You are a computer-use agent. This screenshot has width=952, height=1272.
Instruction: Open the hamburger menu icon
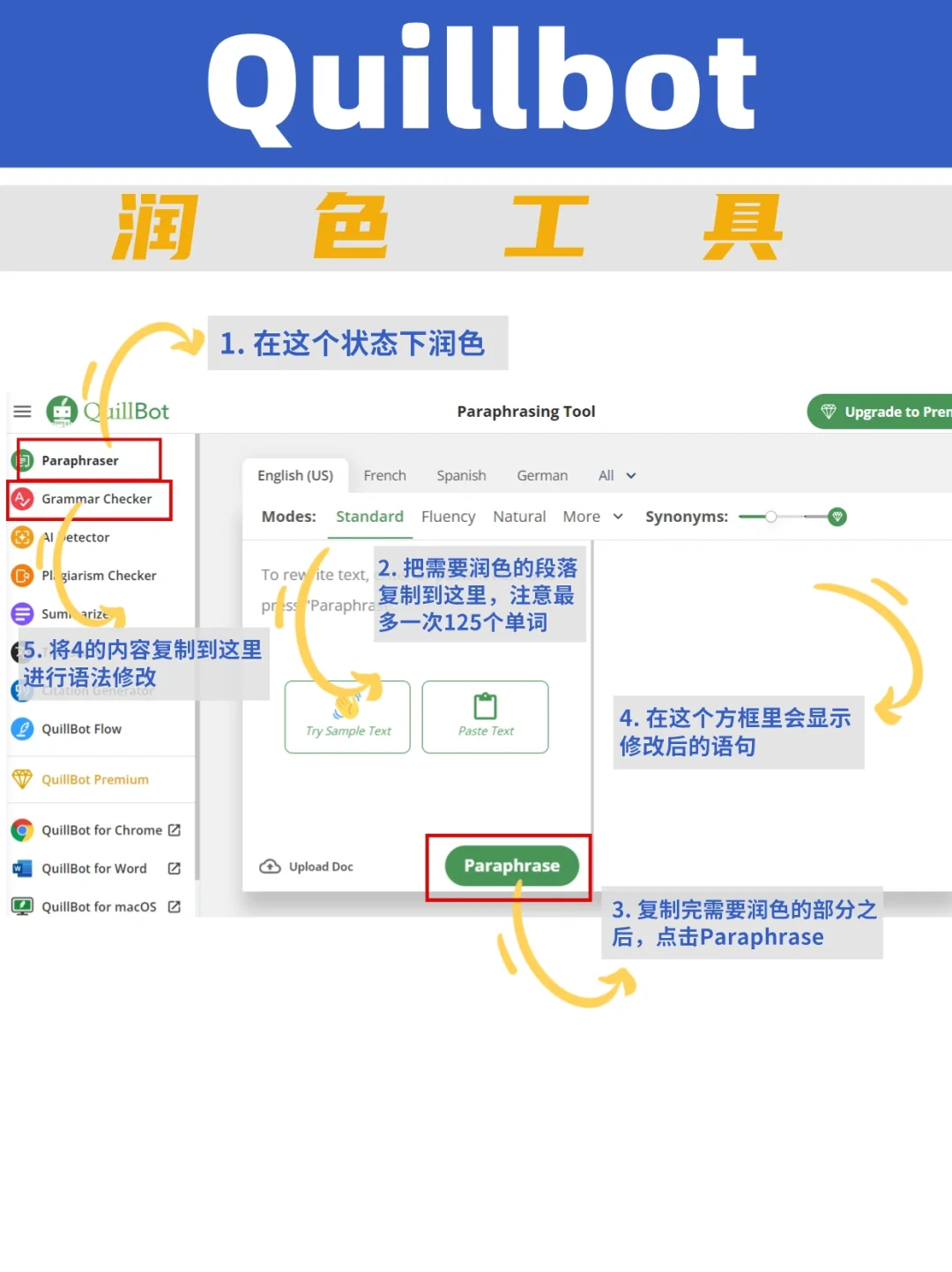[22, 412]
